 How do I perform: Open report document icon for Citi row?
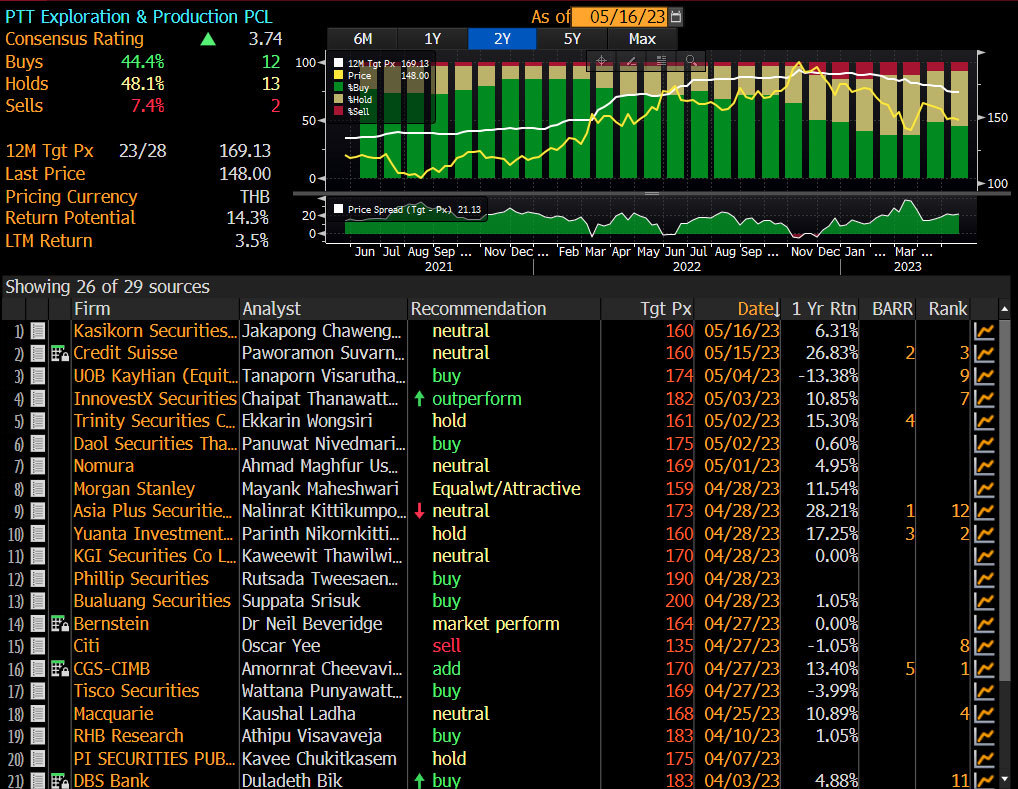pyautogui.click(x=38, y=646)
